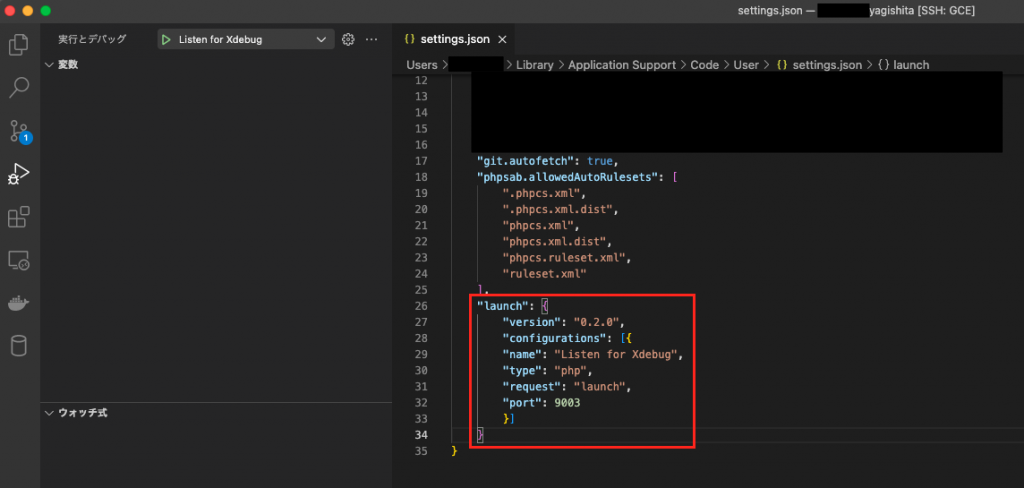This screenshot has height=488, width=1024.
Task: Collapse the ウォッチ式 watch section
Action: coord(50,412)
